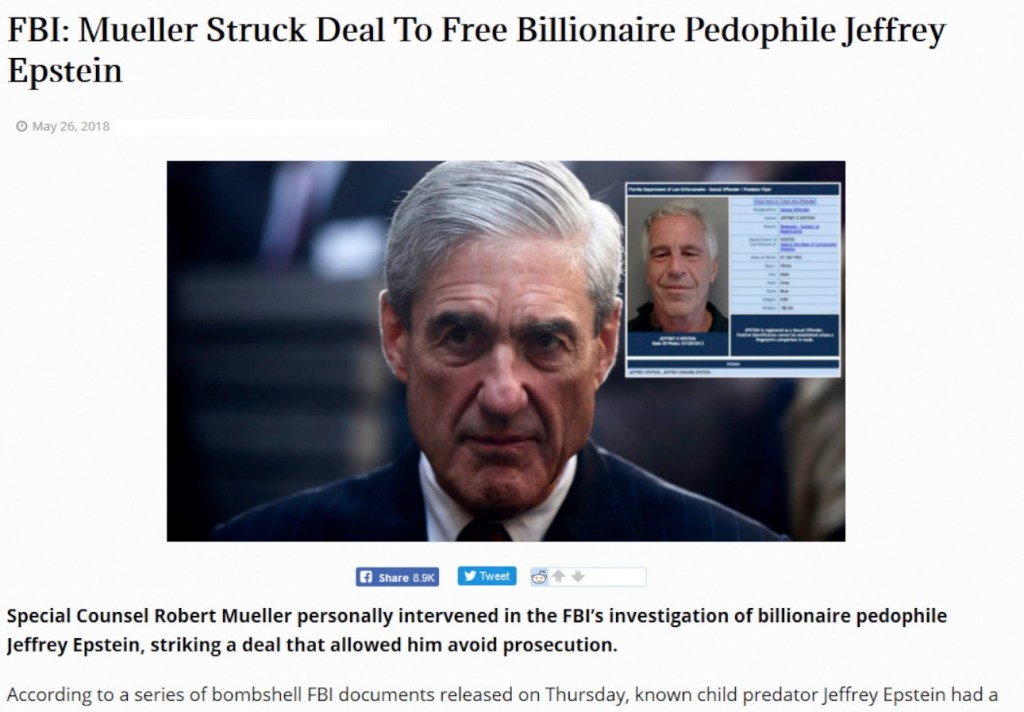Share the article on Facebook

397,577
